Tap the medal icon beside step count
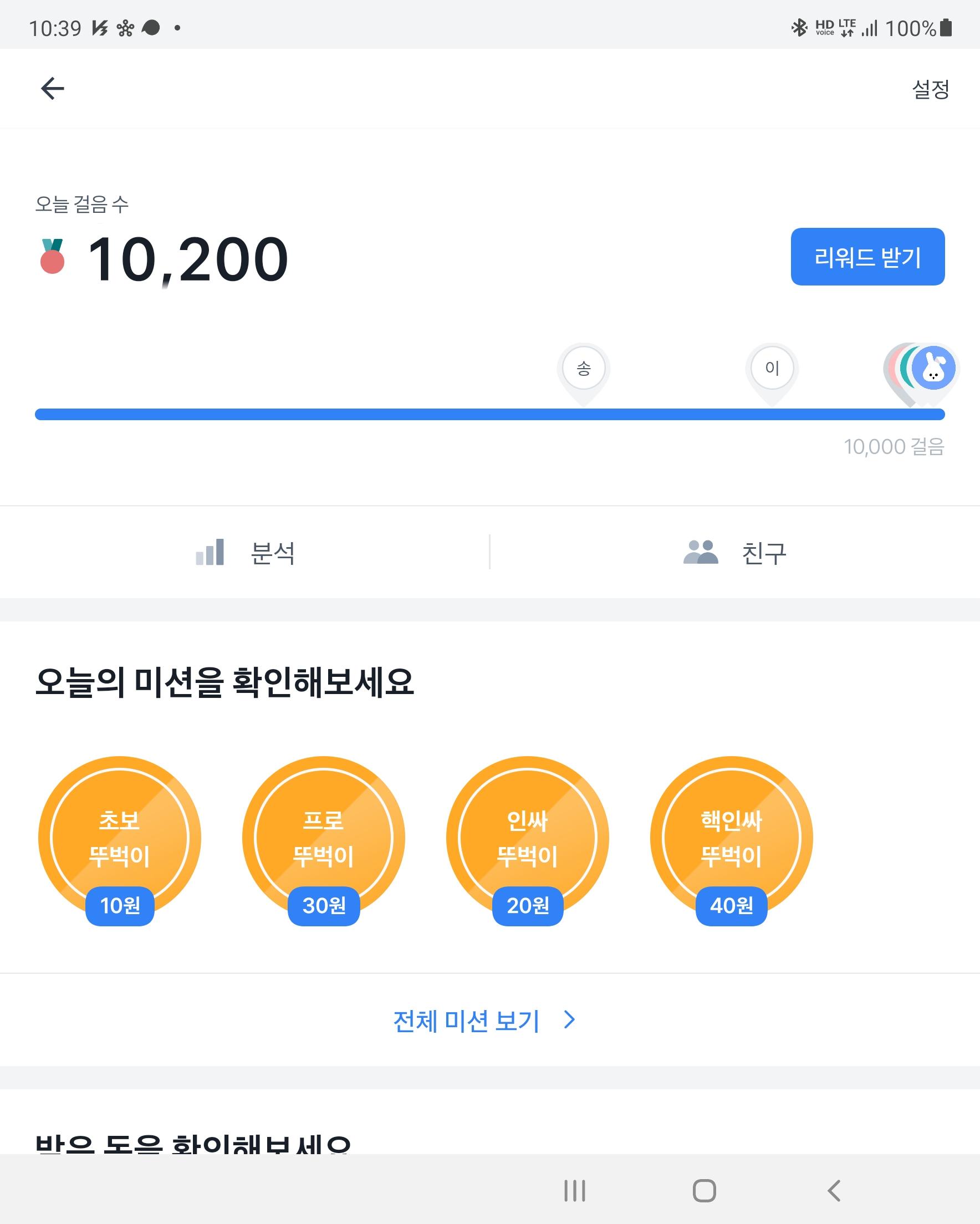The image size is (980, 1224). [x=52, y=257]
